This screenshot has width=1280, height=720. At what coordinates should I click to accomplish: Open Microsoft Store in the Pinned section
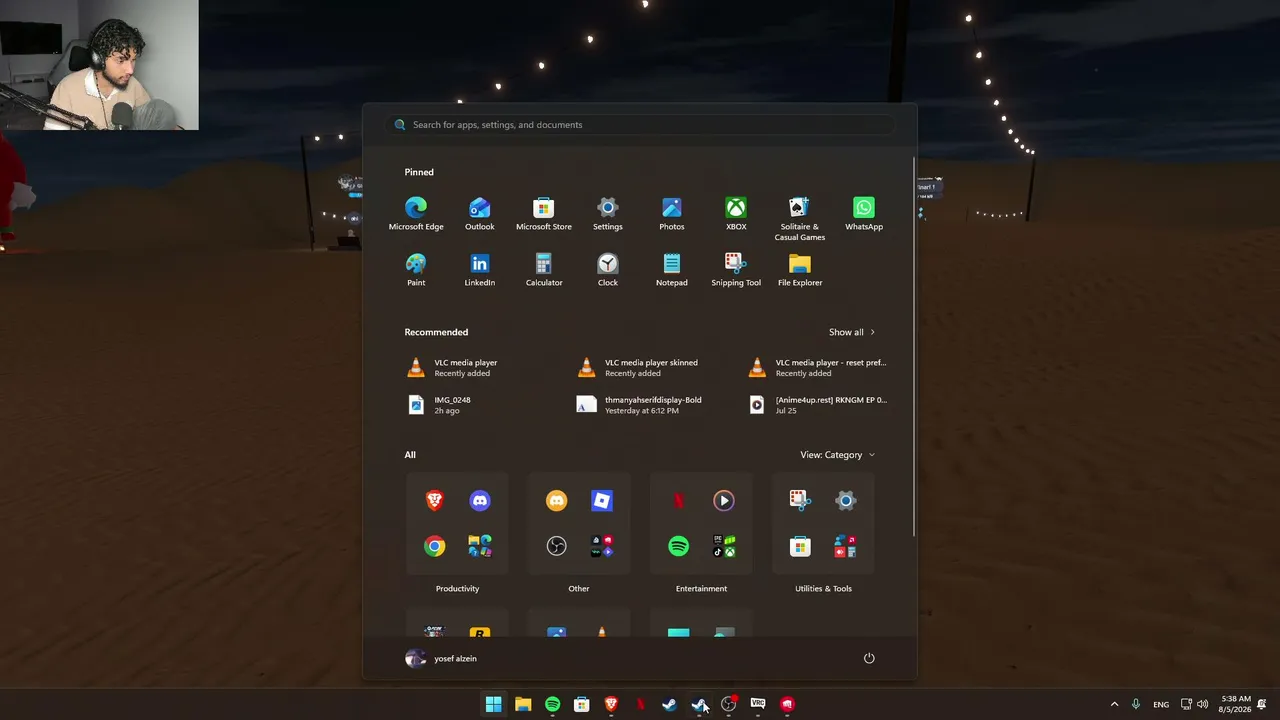click(x=544, y=214)
